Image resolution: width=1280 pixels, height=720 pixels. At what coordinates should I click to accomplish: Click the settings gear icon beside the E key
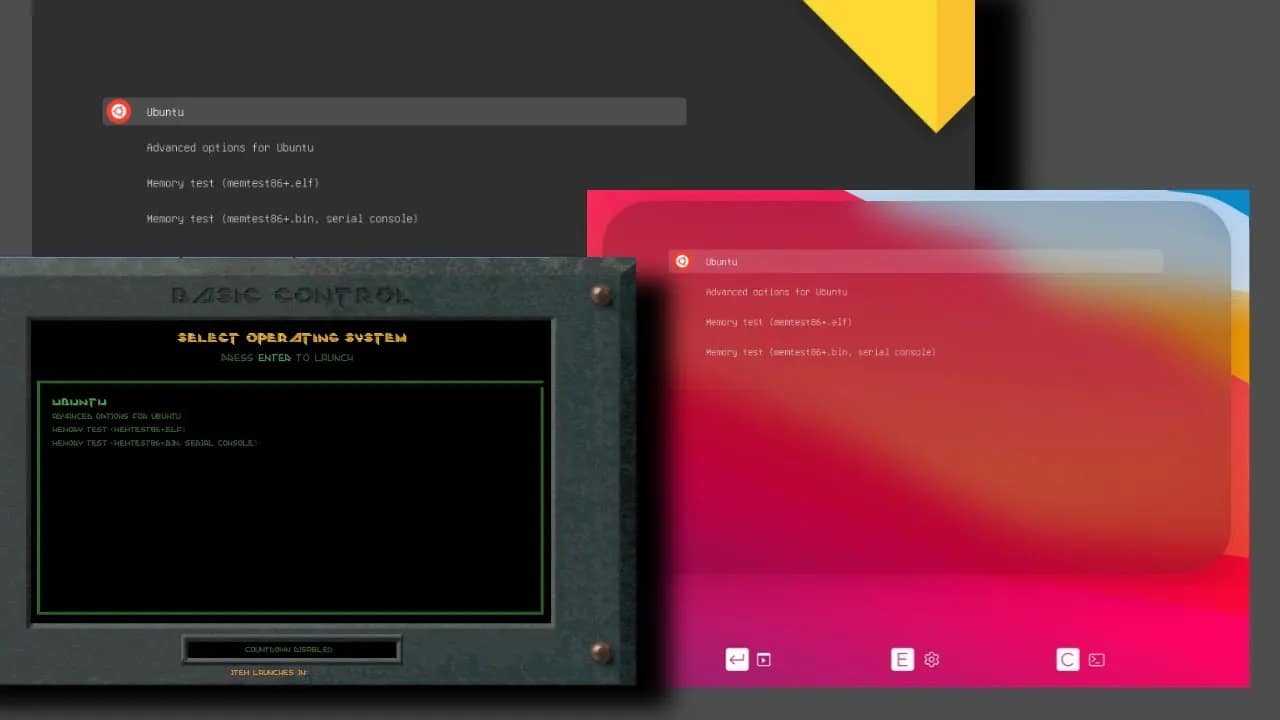pyautogui.click(x=931, y=659)
